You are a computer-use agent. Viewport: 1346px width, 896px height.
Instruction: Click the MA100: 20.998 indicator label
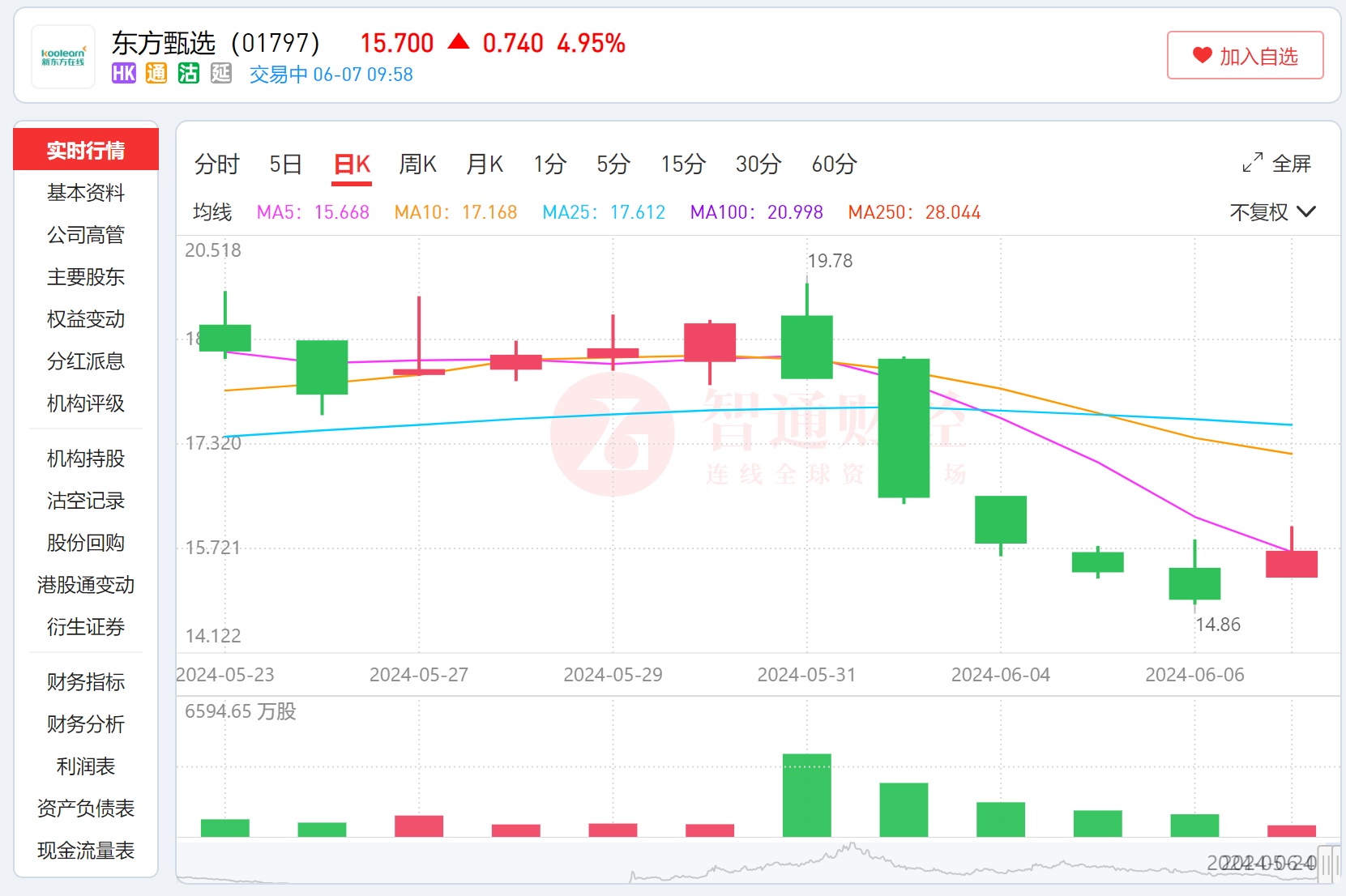pyautogui.click(x=756, y=212)
